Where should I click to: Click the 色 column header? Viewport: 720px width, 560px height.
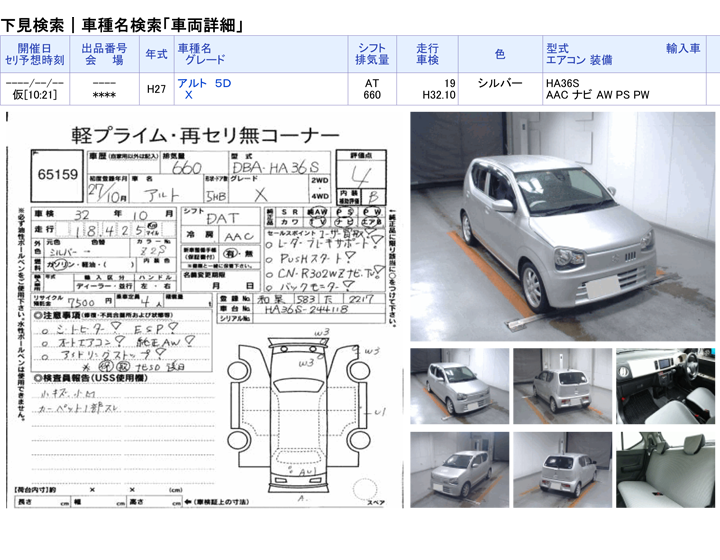point(500,54)
